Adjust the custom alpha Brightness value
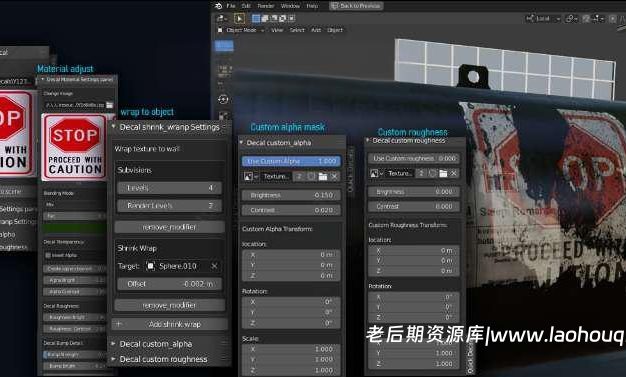 tap(291, 195)
